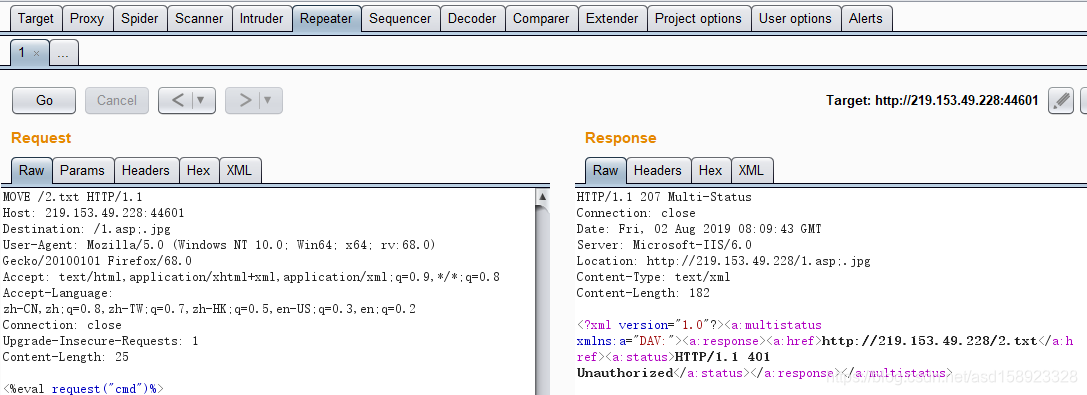Click the Destination header line in the request
The width and height of the screenshot is (1087, 395).
tap(87, 229)
